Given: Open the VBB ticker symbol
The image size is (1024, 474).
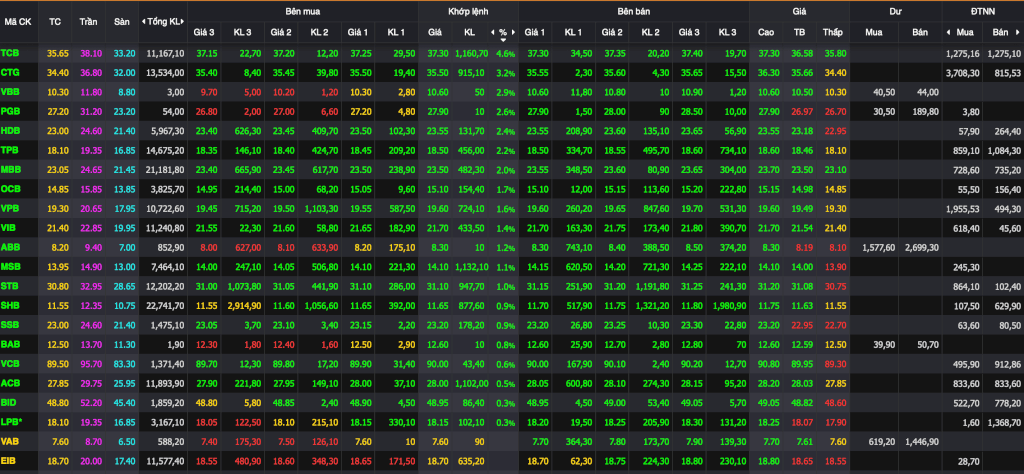Looking at the screenshot, I should [10, 91].
